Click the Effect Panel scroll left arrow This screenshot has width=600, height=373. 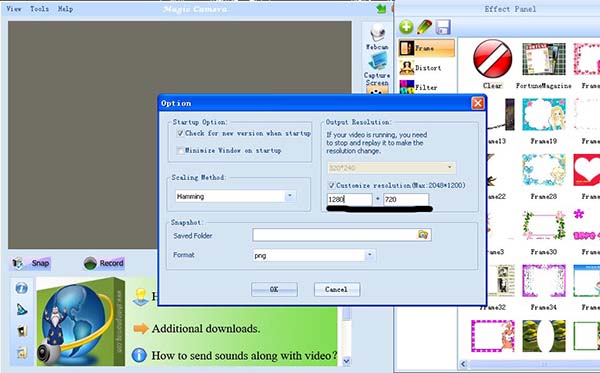click(463, 364)
